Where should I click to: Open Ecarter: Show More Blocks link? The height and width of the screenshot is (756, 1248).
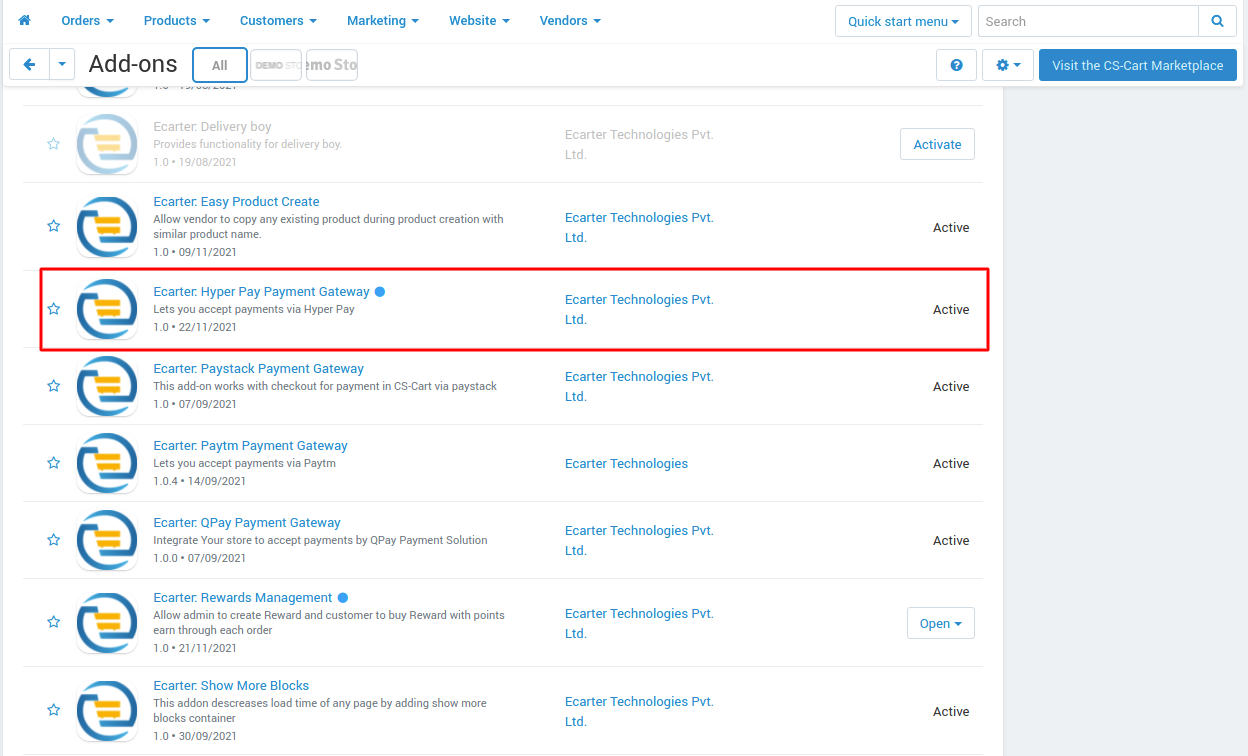[x=231, y=686]
